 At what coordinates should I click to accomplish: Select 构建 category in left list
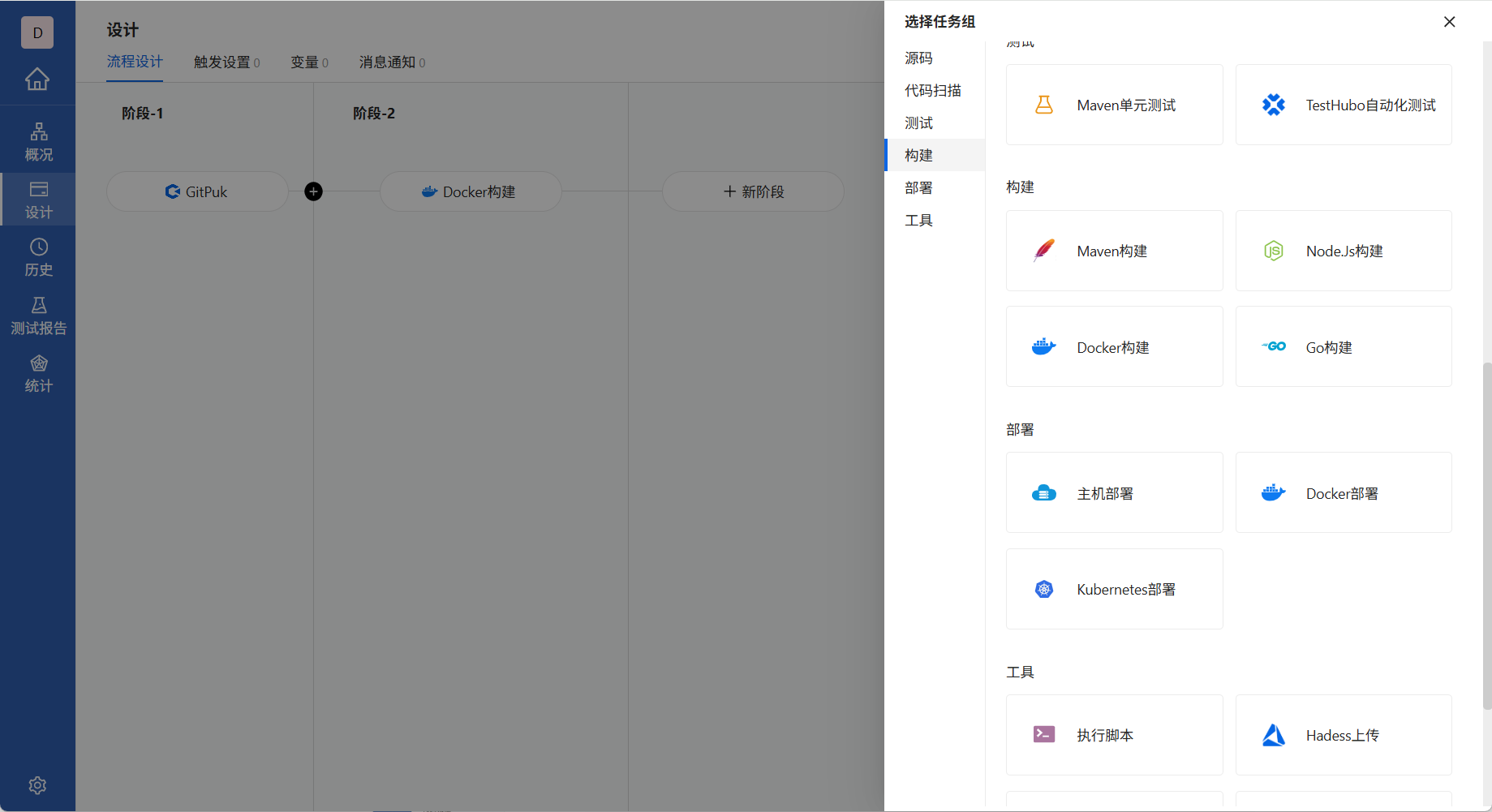935,155
